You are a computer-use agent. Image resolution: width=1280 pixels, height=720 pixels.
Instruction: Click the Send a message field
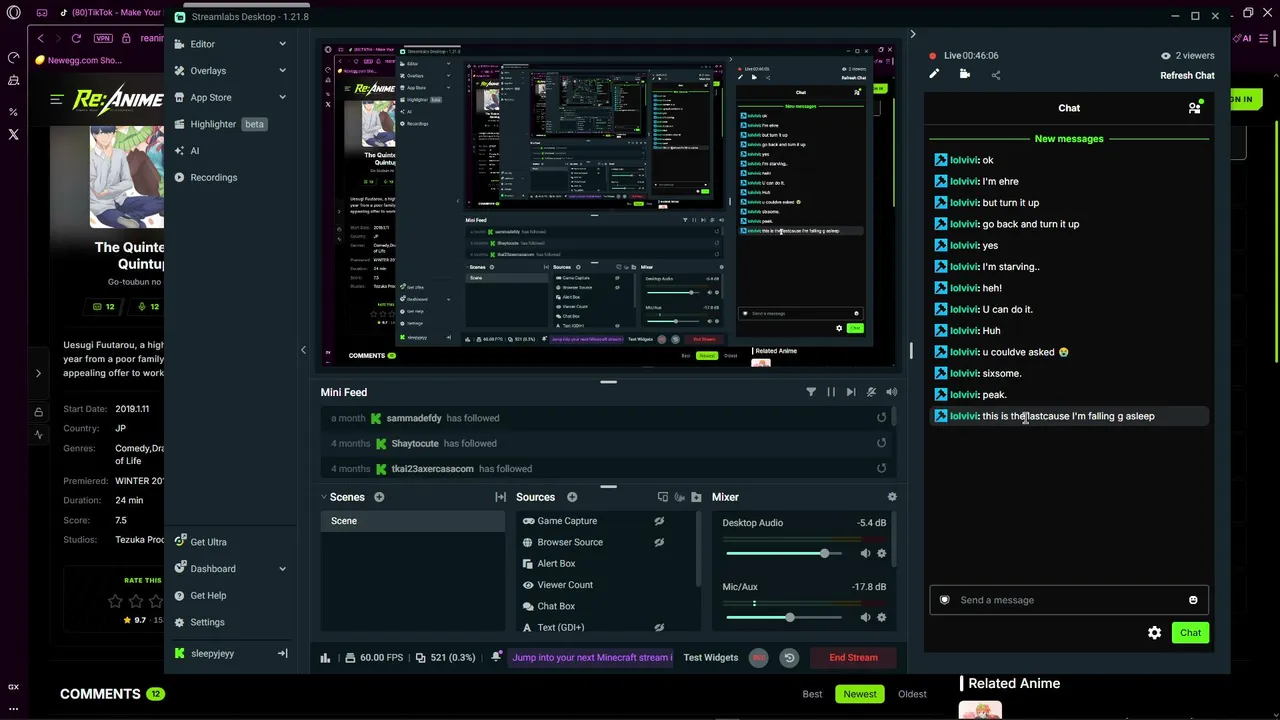[1069, 600]
